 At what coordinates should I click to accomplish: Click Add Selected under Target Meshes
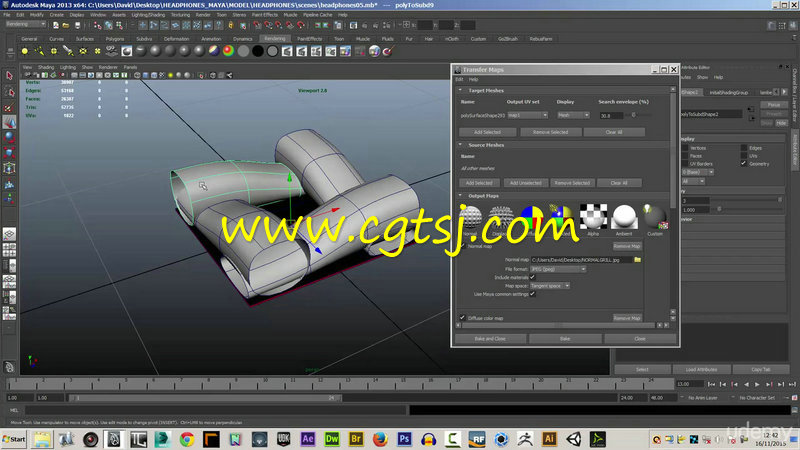[x=487, y=132]
